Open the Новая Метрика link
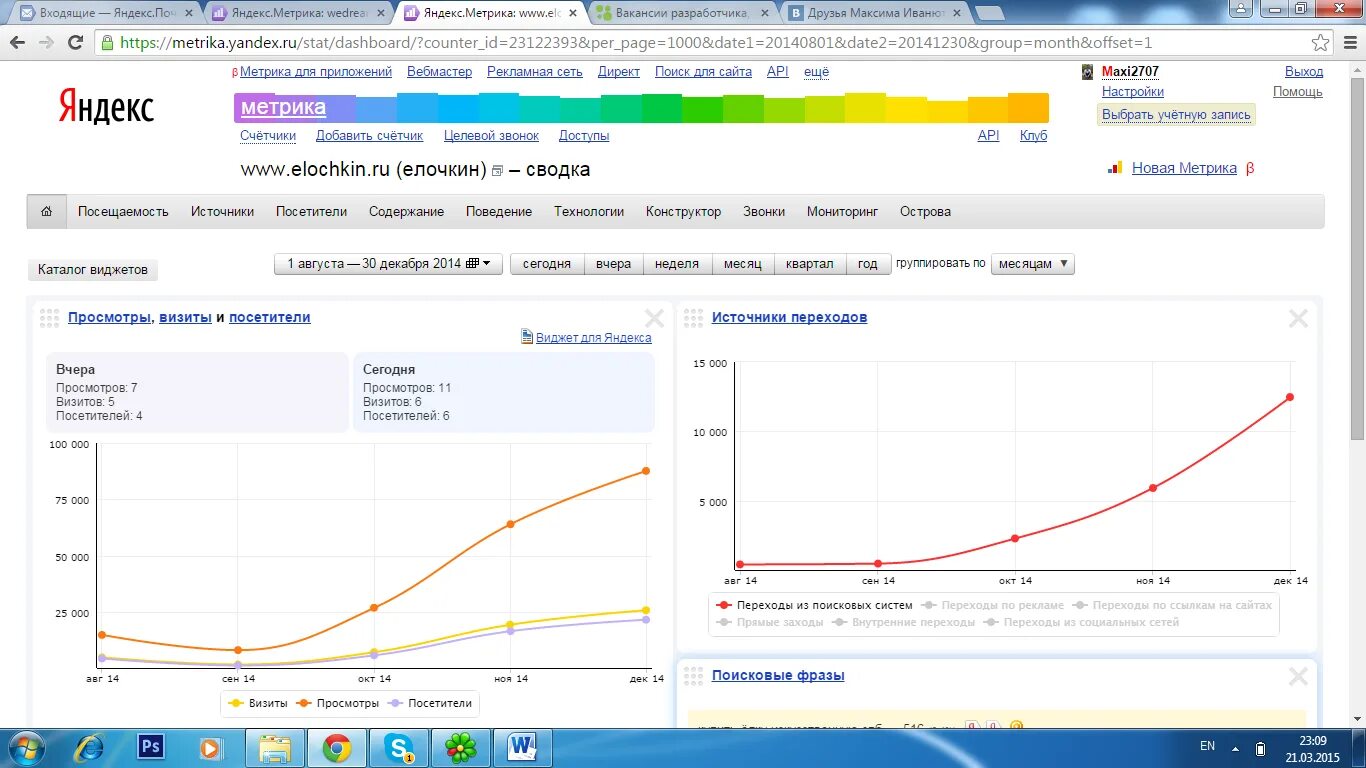The width and height of the screenshot is (1366, 768). click(x=1184, y=168)
